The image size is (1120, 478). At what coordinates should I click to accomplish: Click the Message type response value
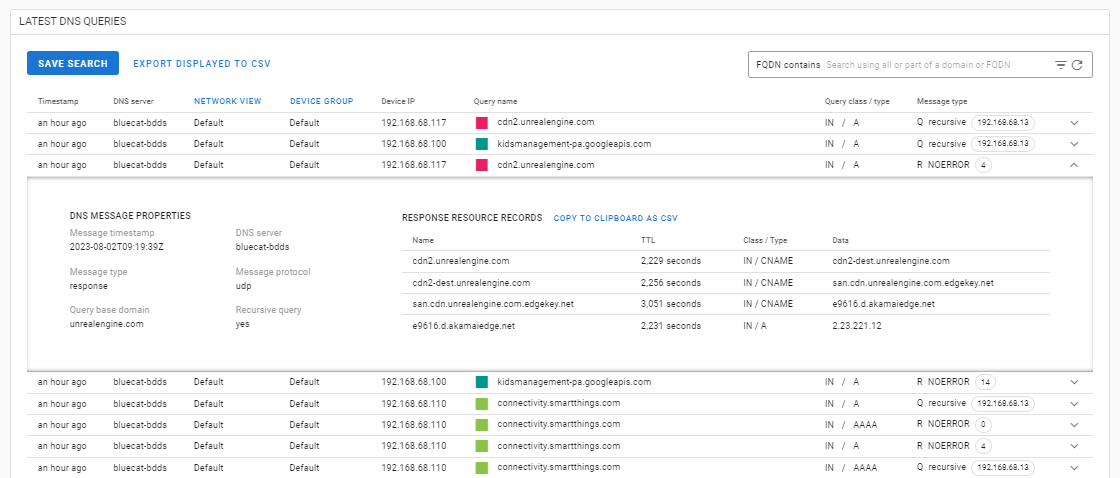tap(89, 286)
